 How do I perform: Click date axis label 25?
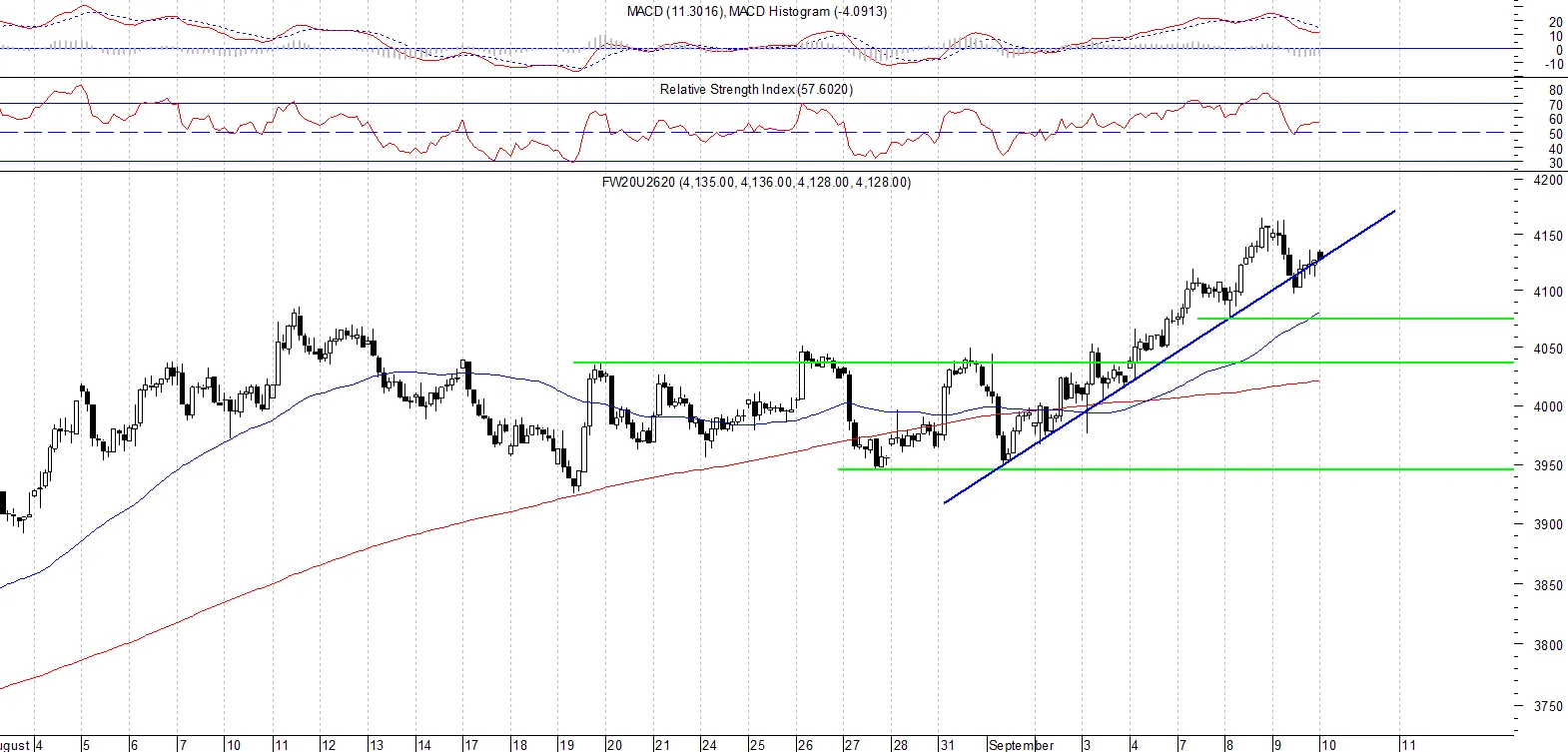(x=757, y=745)
